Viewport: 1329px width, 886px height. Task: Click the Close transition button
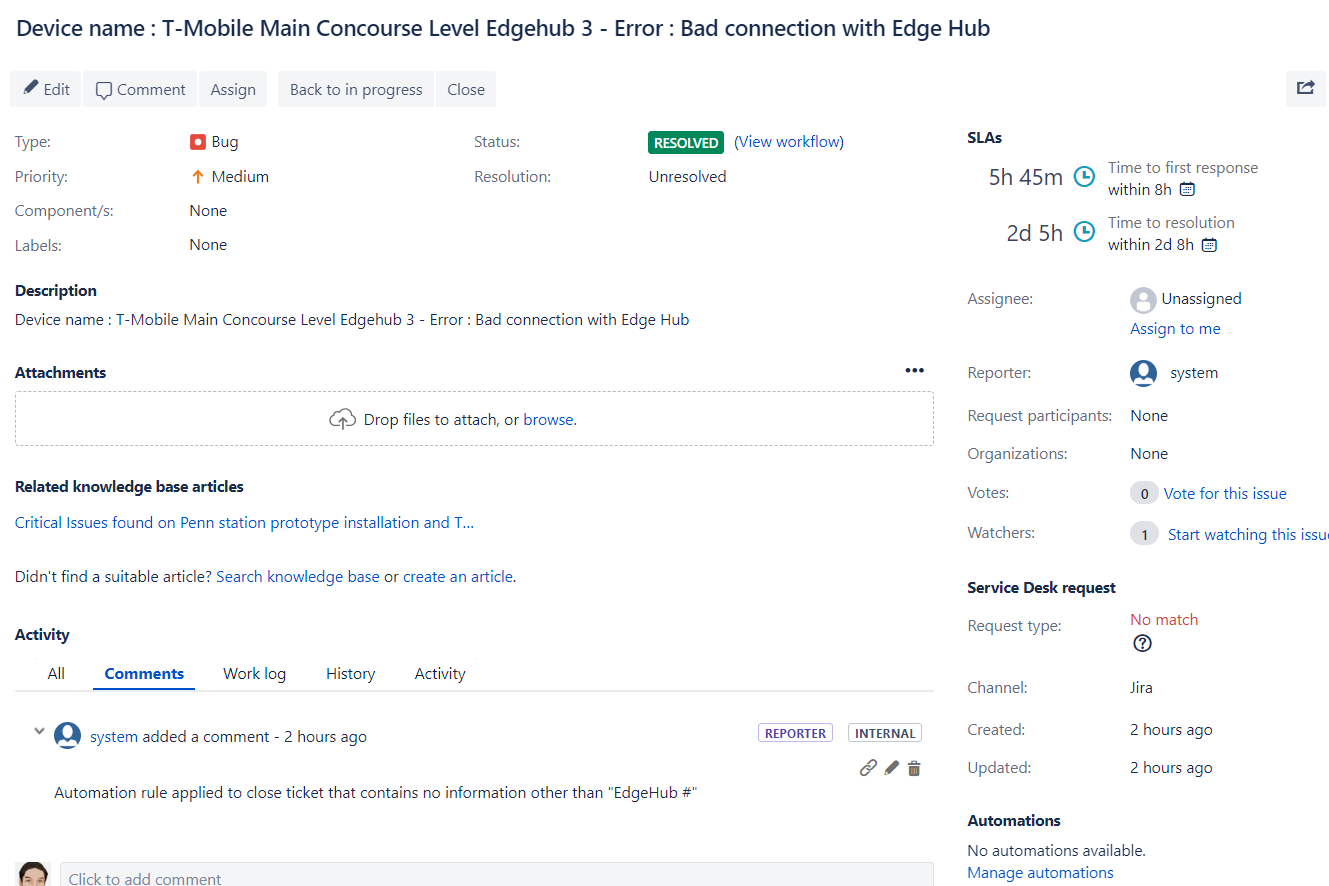click(466, 89)
